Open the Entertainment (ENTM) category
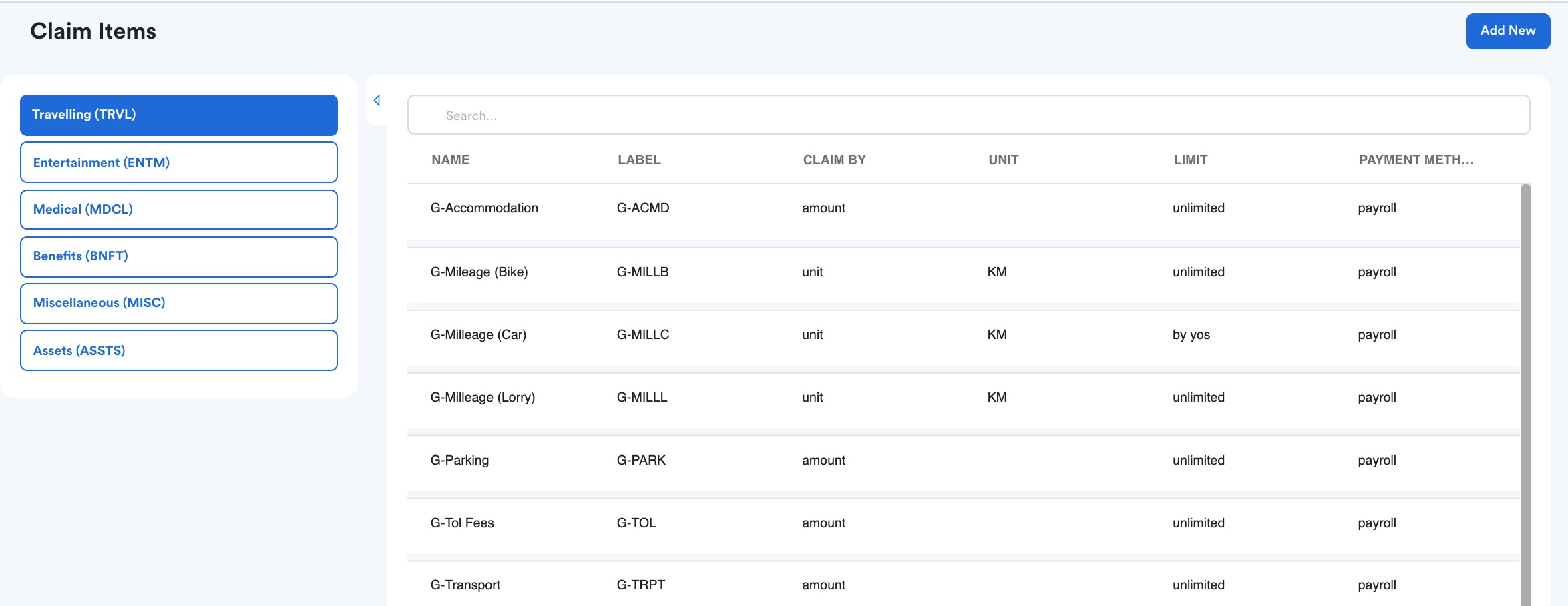Screen dimensions: 1568x606 point(179,162)
